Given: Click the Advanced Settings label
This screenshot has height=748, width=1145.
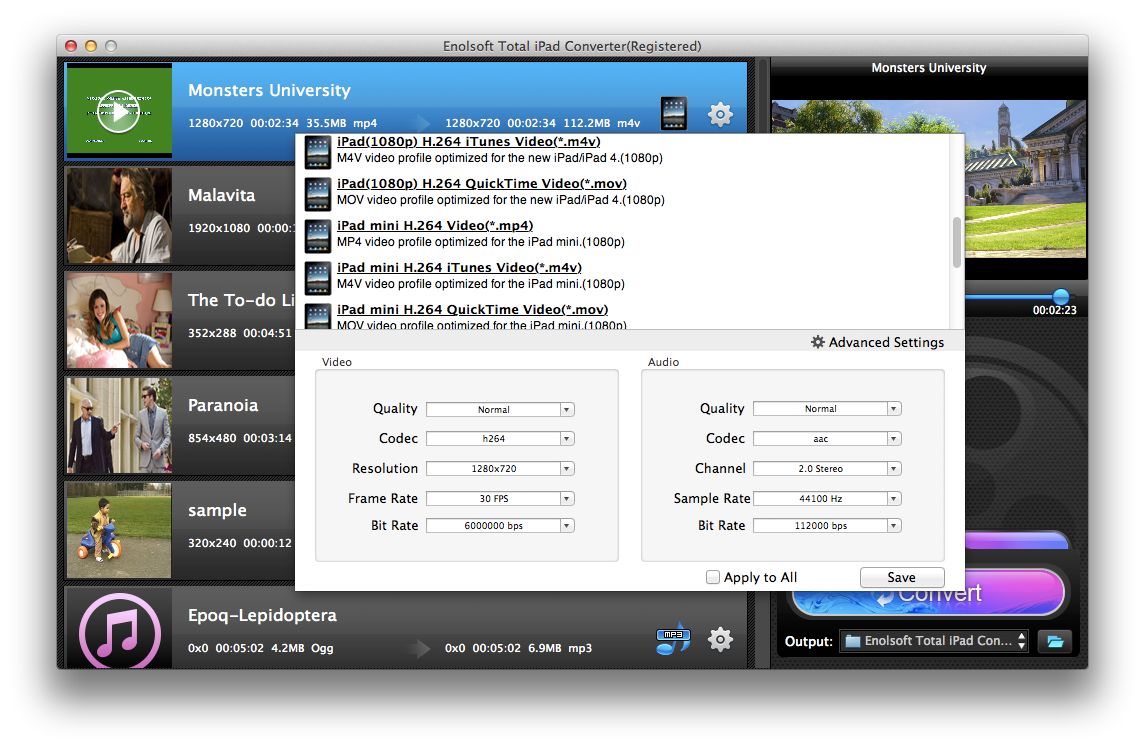Looking at the screenshot, I should (886, 342).
